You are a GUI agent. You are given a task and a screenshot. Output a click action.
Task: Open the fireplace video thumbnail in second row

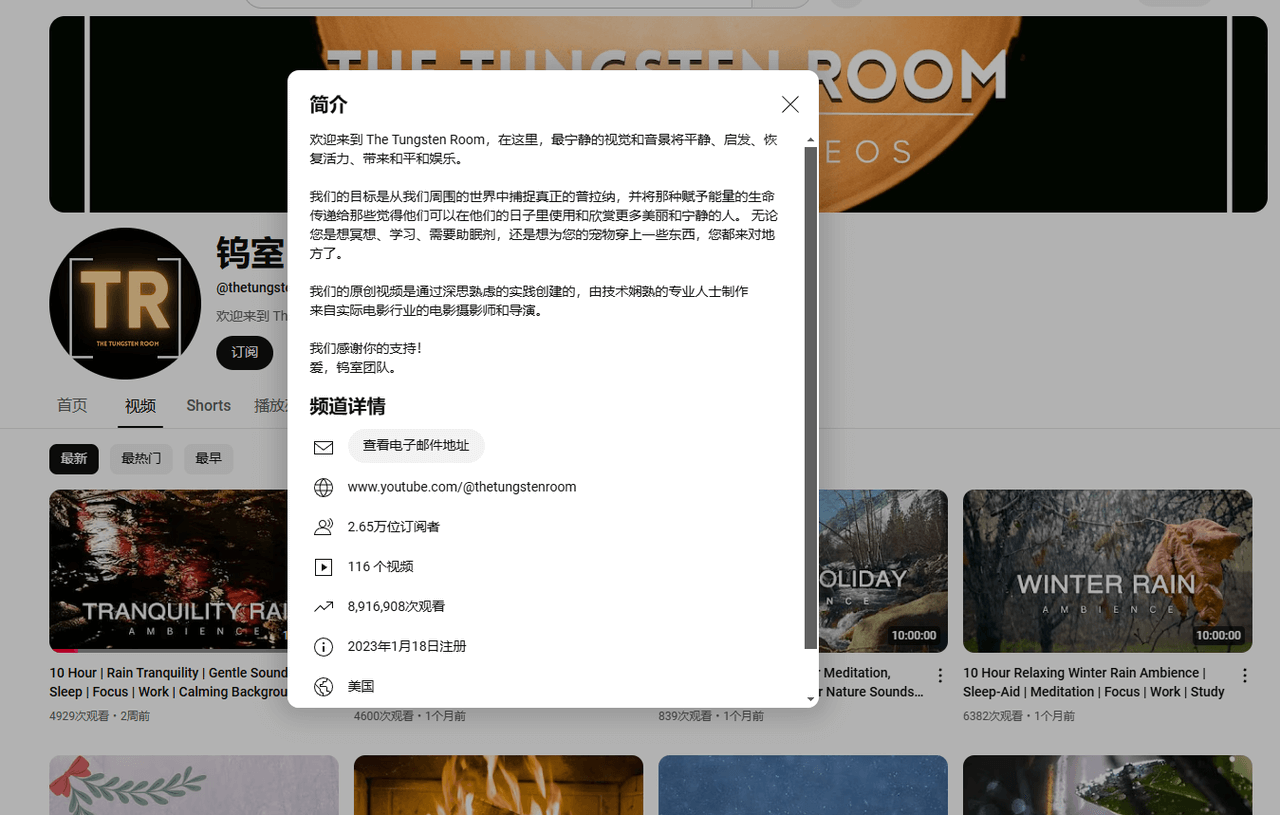pyautogui.click(x=498, y=785)
